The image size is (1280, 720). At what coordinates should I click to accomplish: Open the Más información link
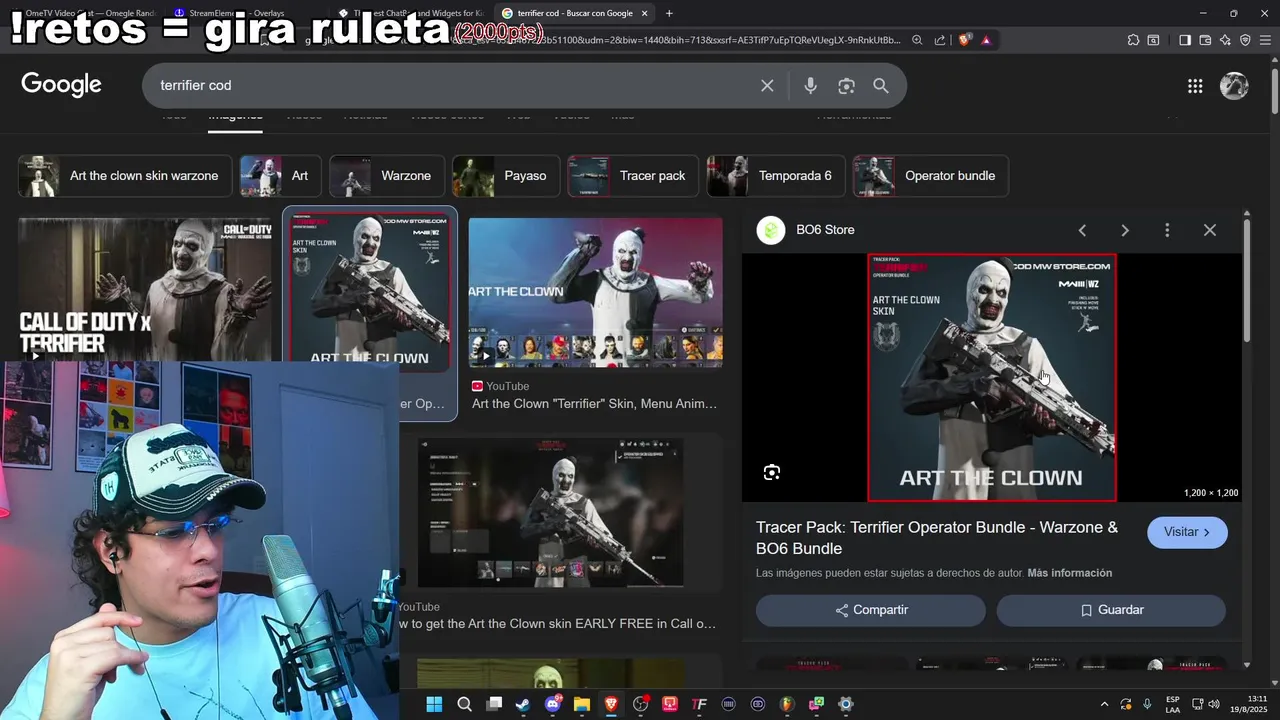[1069, 573]
